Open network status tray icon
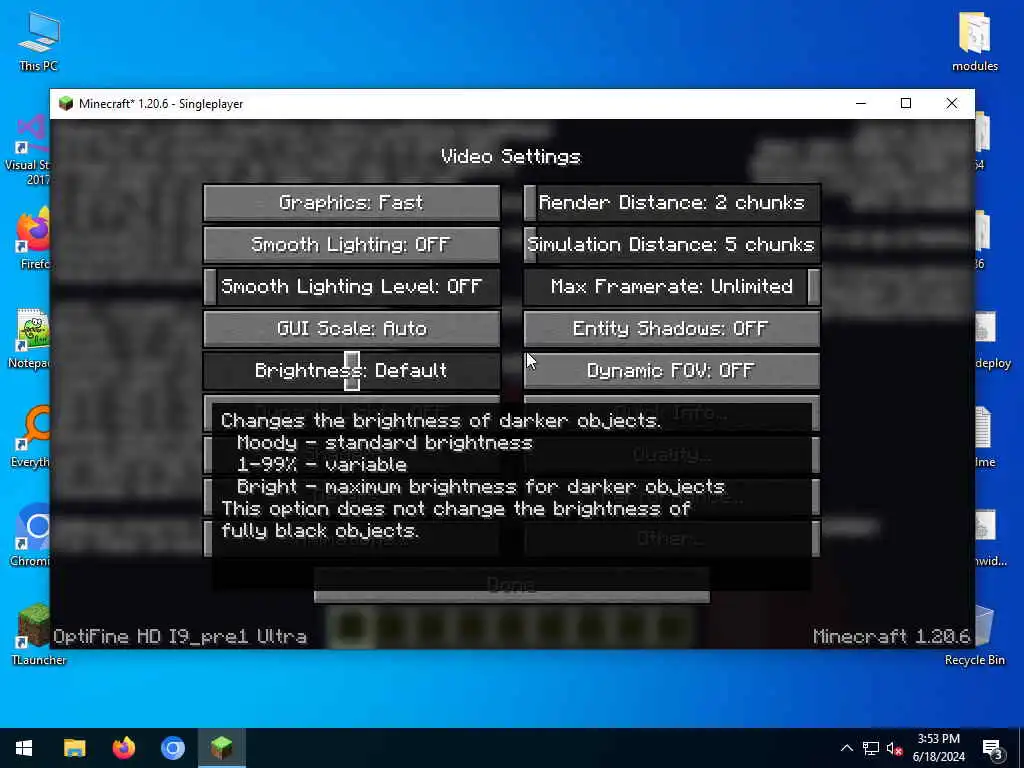This screenshot has height=768, width=1024. click(x=871, y=748)
